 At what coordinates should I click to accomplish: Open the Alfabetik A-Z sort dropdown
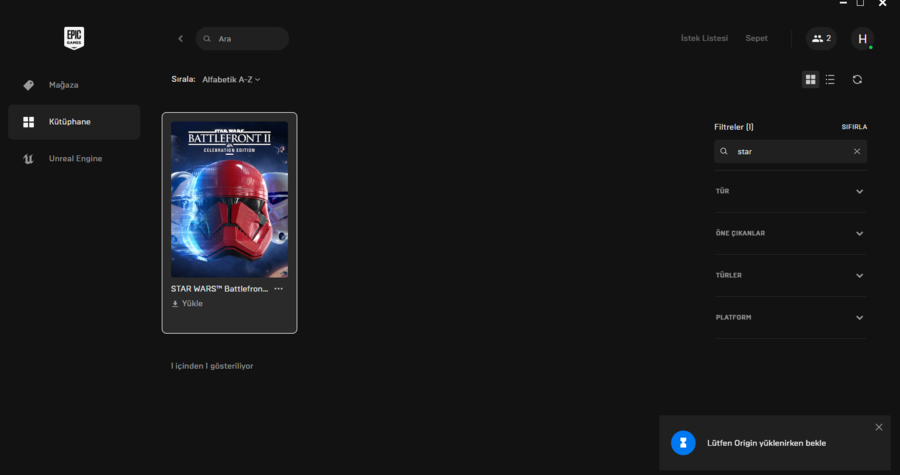point(231,80)
